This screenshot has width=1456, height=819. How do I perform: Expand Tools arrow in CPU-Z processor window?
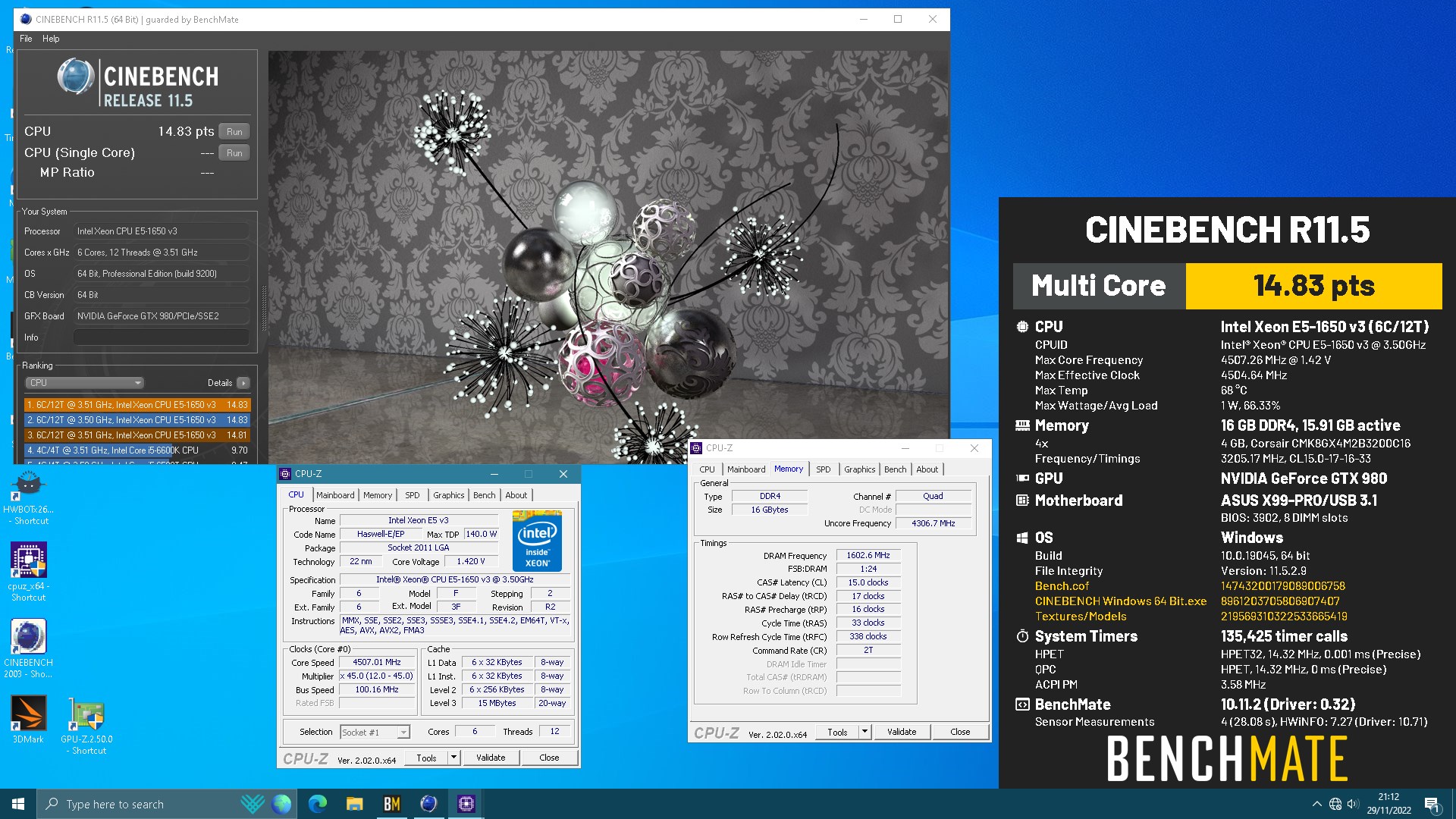pyautogui.click(x=453, y=758)
